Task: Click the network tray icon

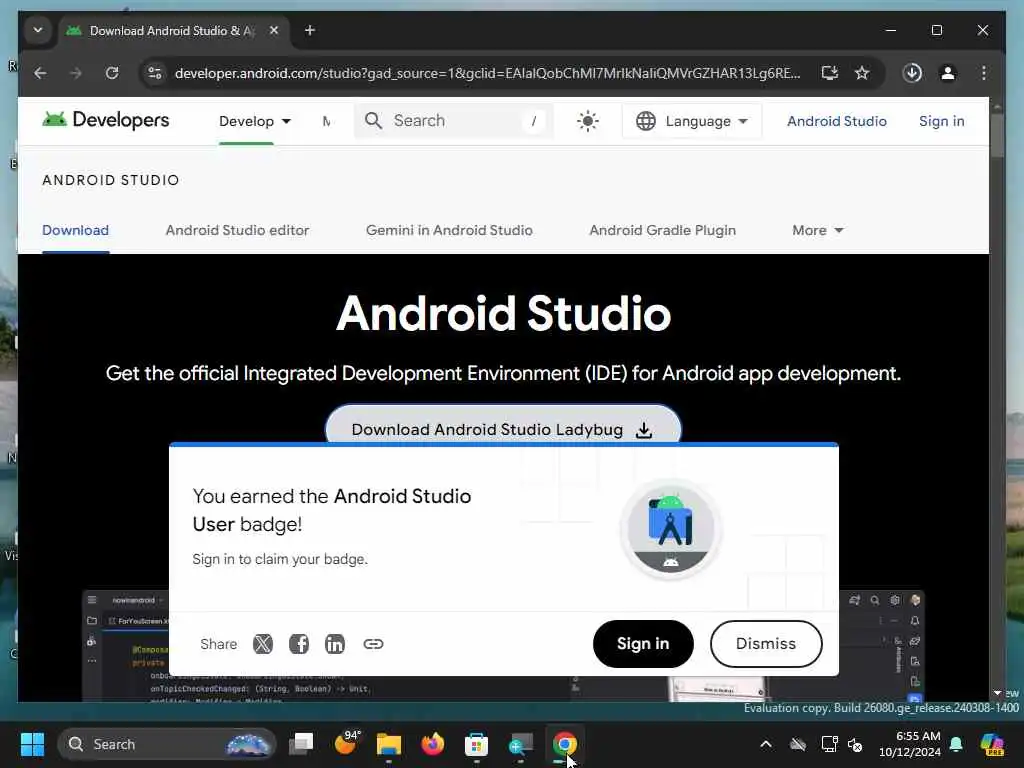Action: 829,744
